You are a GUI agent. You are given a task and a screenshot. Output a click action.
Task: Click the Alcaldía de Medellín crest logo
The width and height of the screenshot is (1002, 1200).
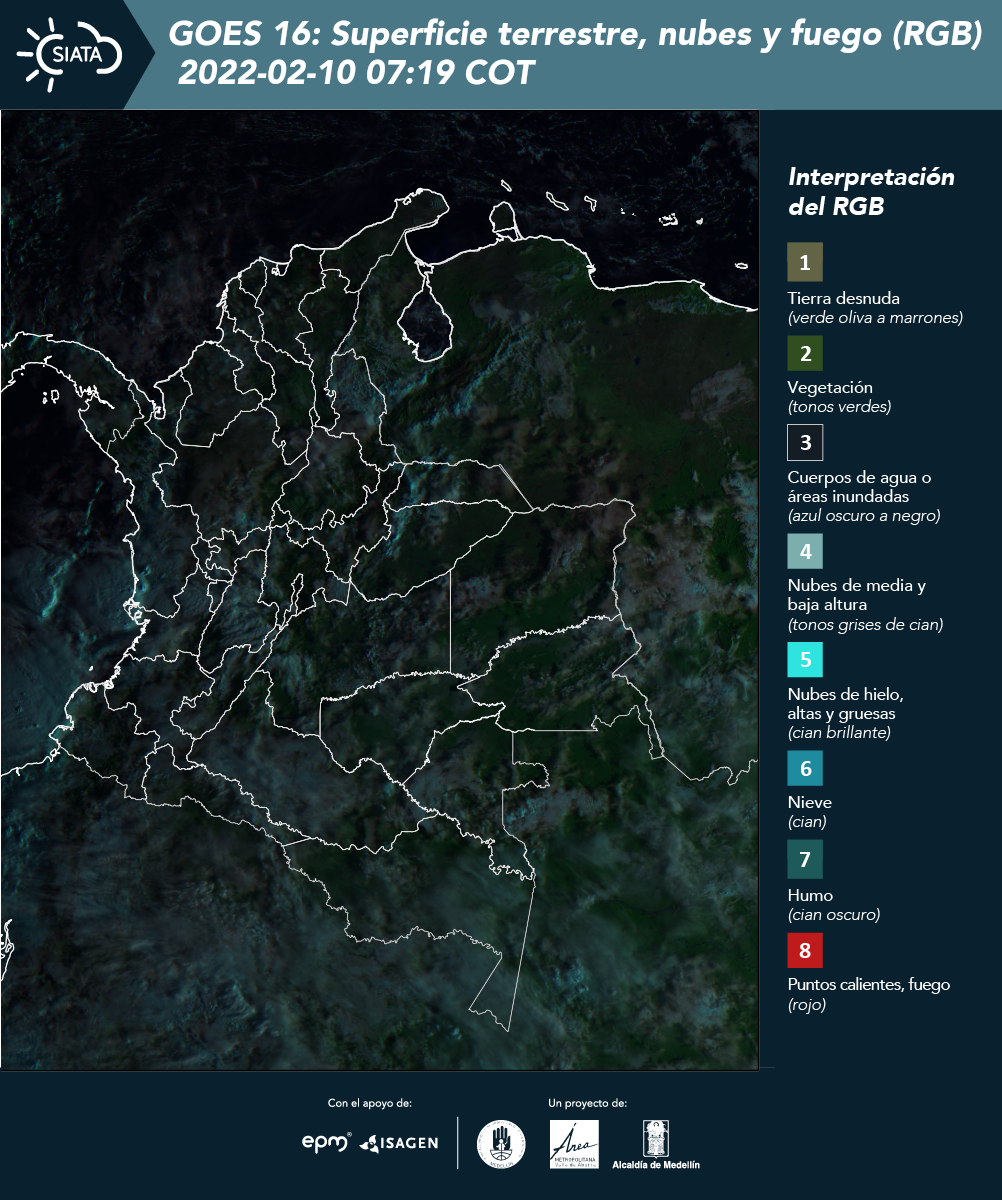(x=656, y=1144)
